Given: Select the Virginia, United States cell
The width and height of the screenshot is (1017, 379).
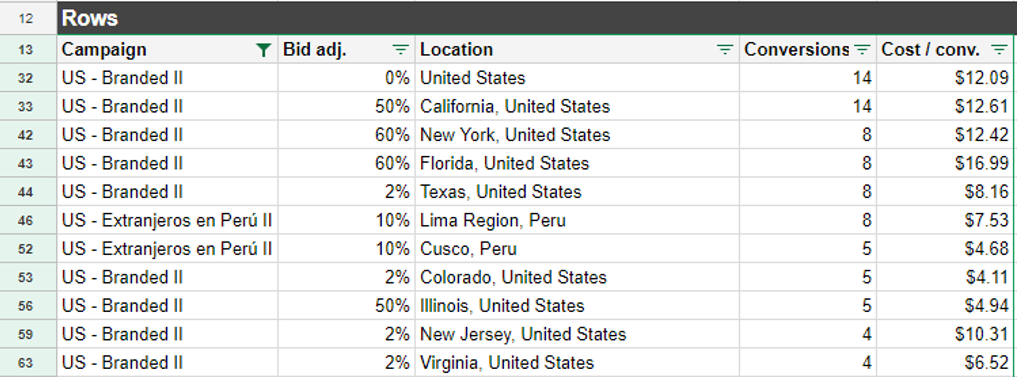Looking at the screenshot, I should (577, 363).
